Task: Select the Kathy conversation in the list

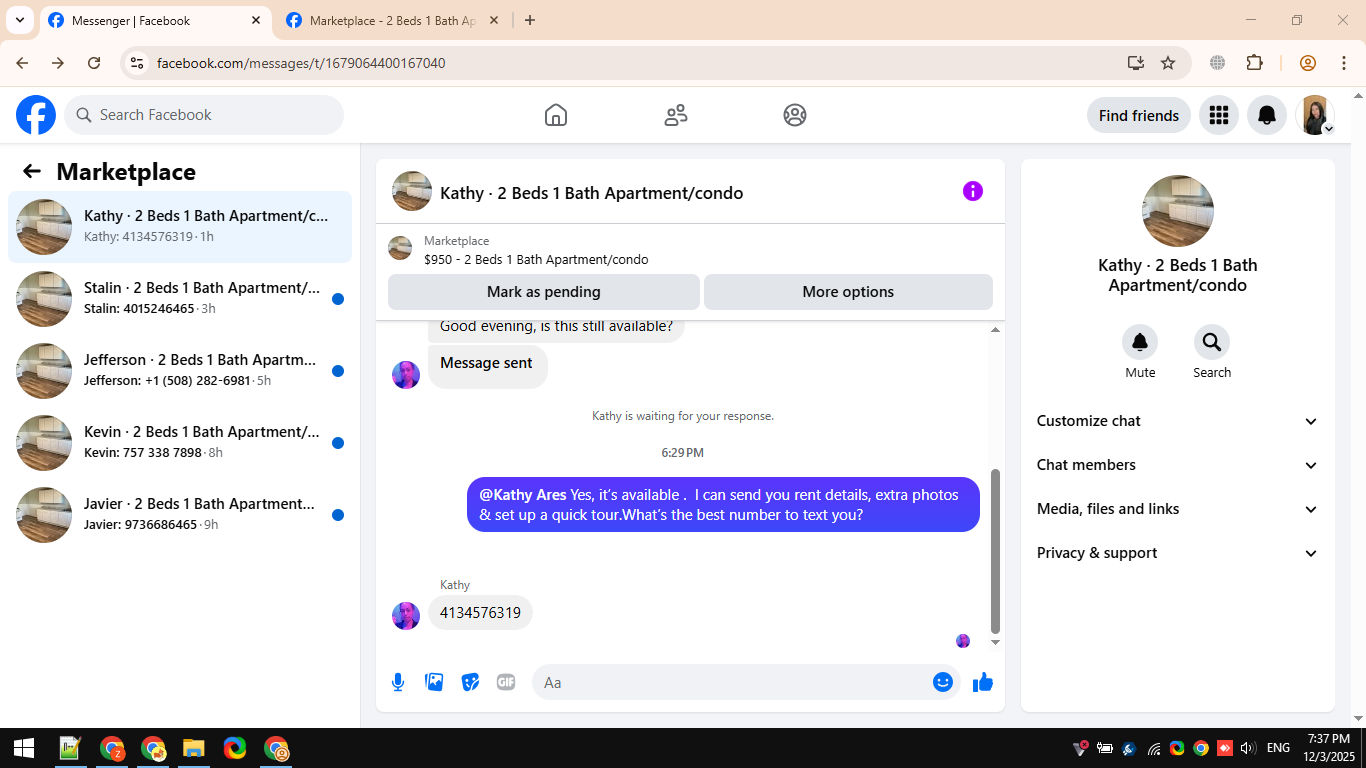Action: click(x=180, y=227)
